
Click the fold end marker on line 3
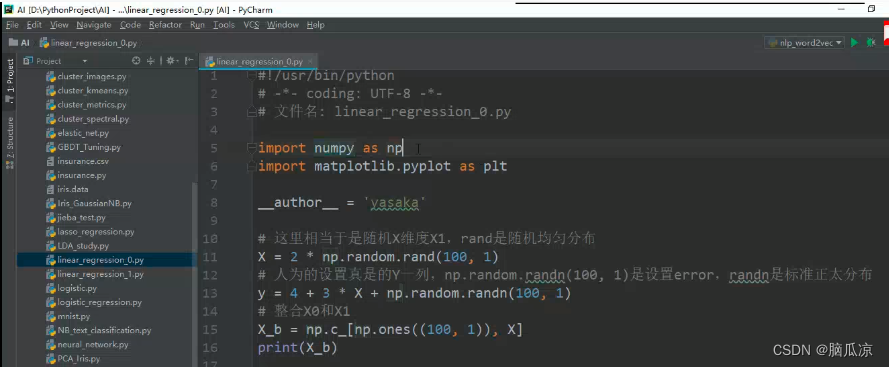click(x=251, y=112)
